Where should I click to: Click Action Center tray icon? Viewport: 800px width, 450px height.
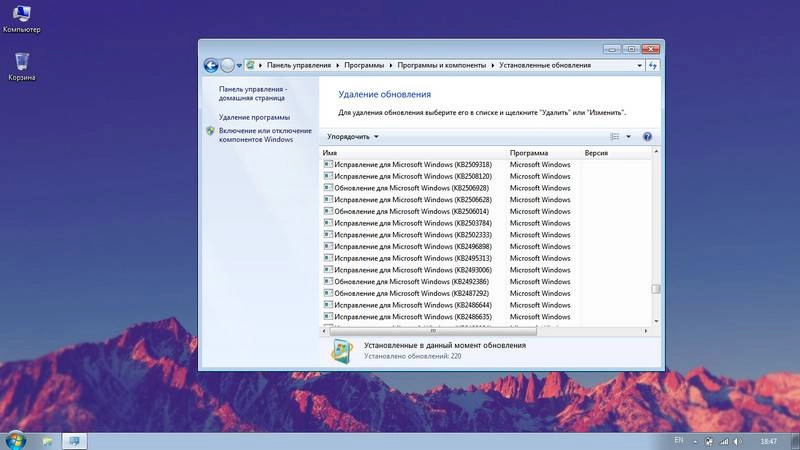(709, 441)
